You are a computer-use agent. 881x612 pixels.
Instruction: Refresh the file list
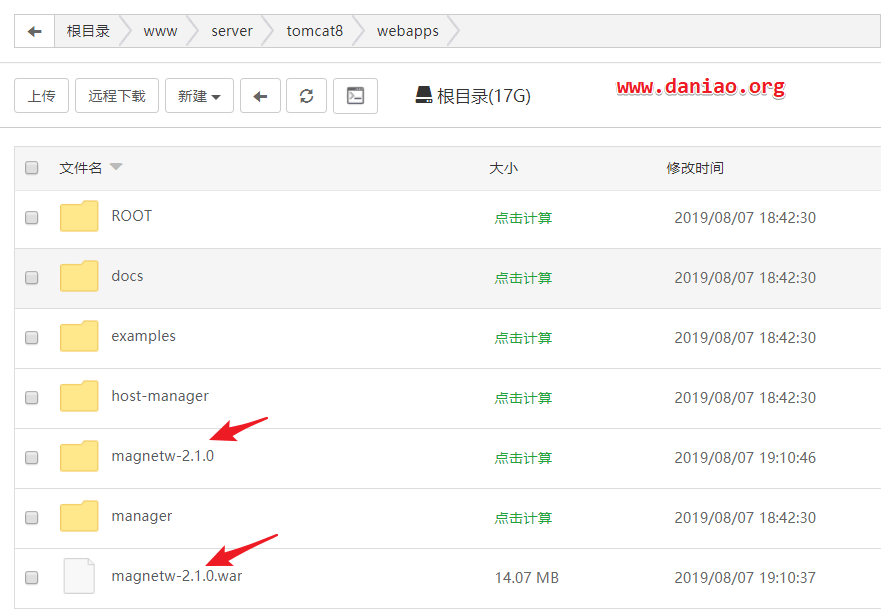click(306, 96)
